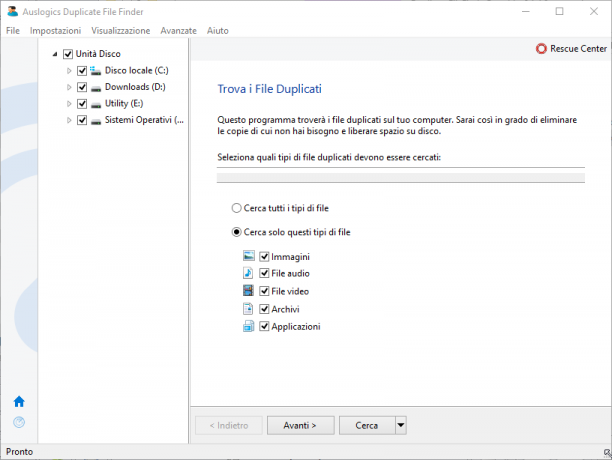Click the Rescue Center lifebuoy icon
Image resolution: width=612 pixels, height=460 pixels.
coord(541,49)
